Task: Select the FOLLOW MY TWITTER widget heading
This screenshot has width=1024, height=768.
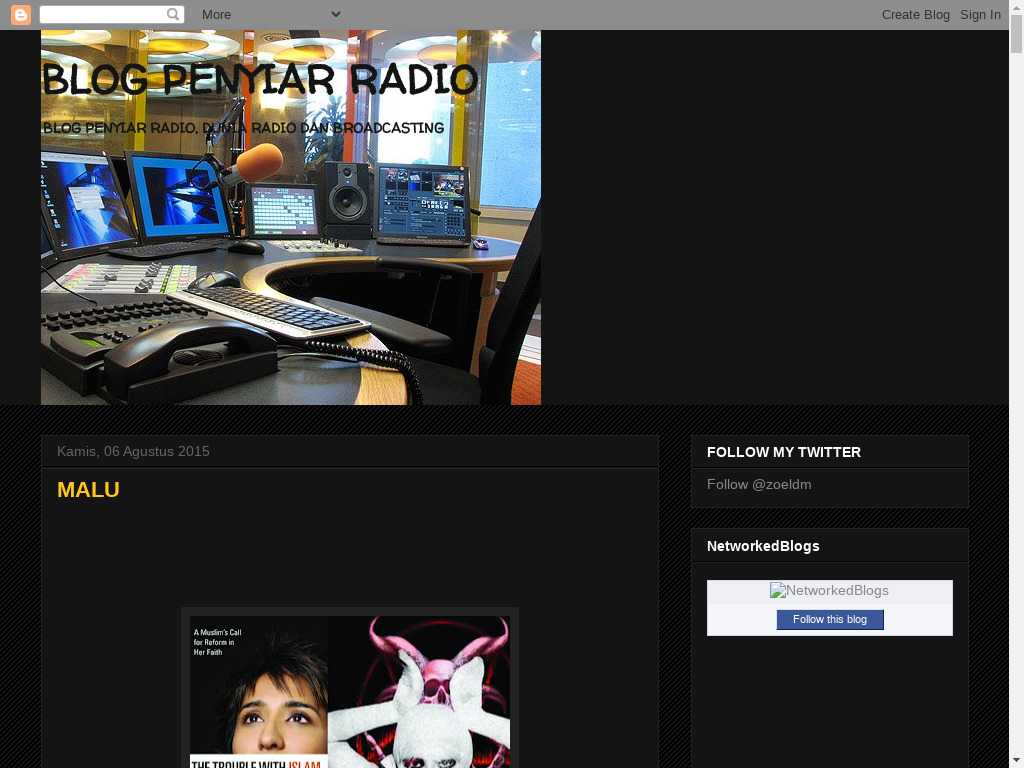Action: (x=783, y=452)
